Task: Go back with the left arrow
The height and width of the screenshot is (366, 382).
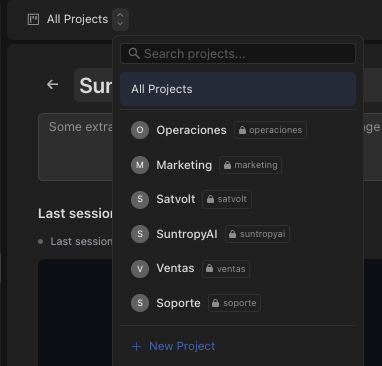Action: 52,84
